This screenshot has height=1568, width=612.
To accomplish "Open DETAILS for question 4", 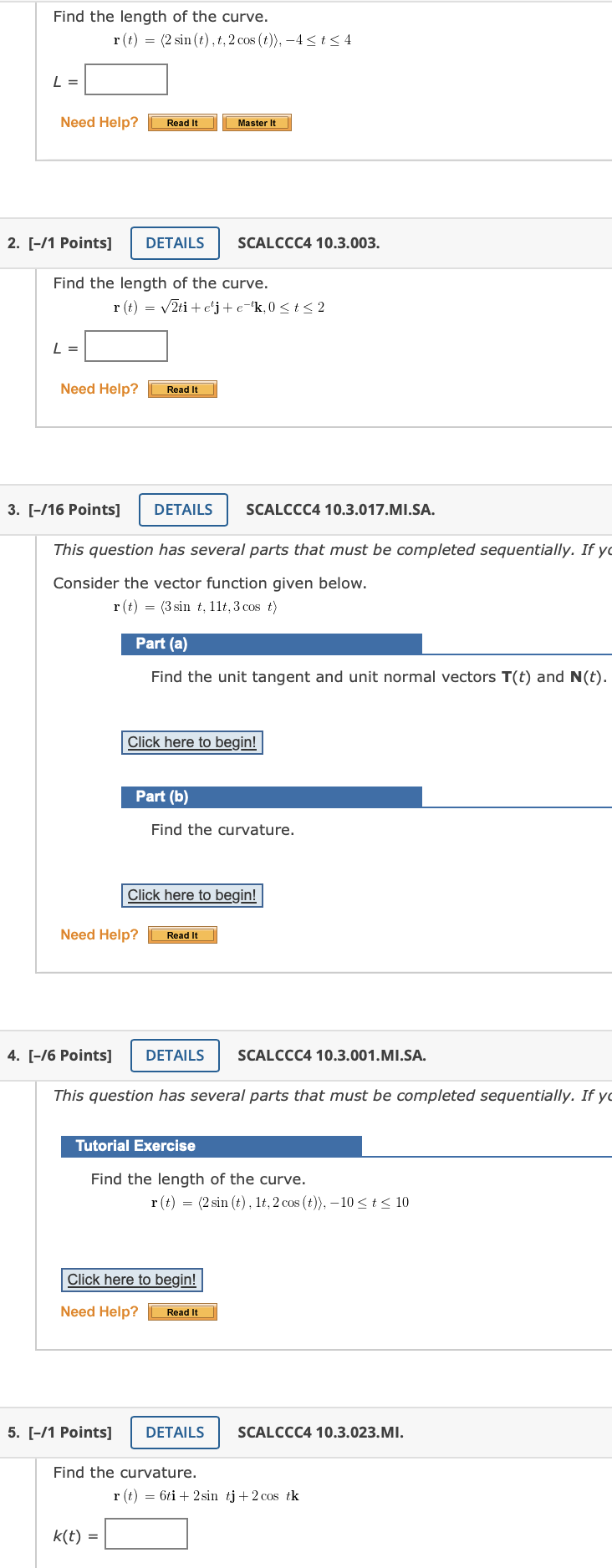I will tap(175, 1056).
